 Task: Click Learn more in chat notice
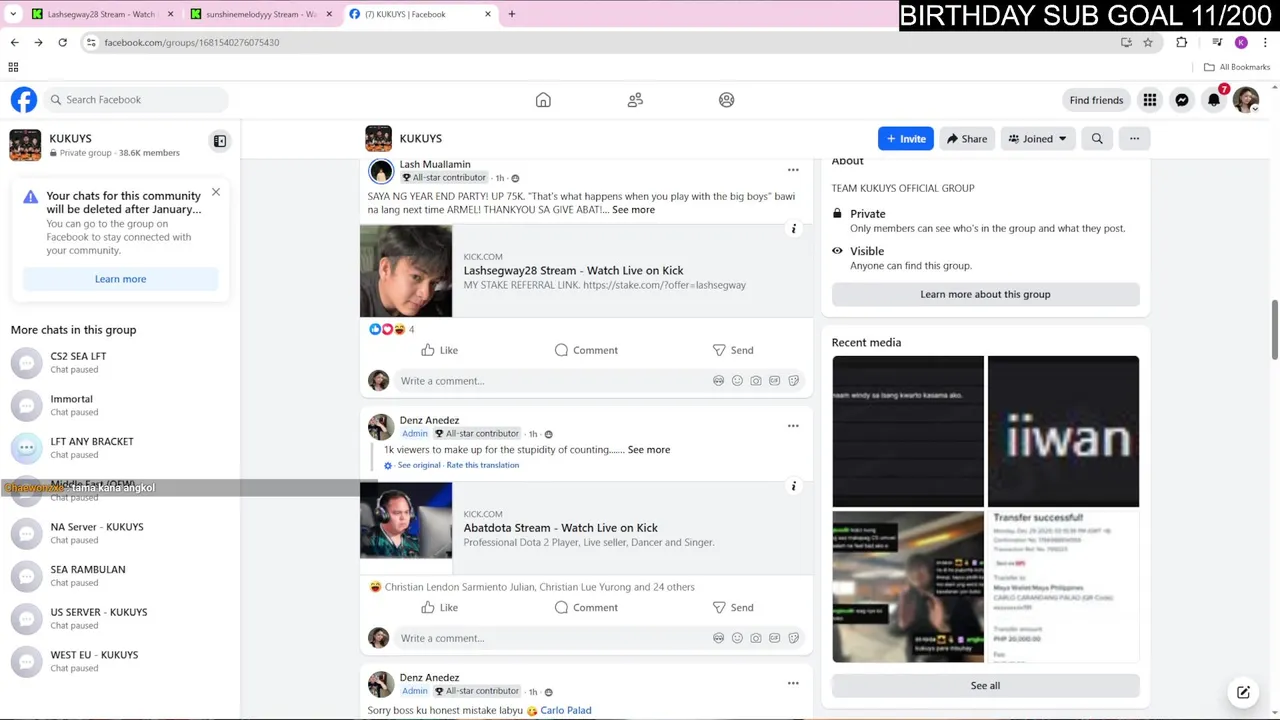click(x=120, y=279)
